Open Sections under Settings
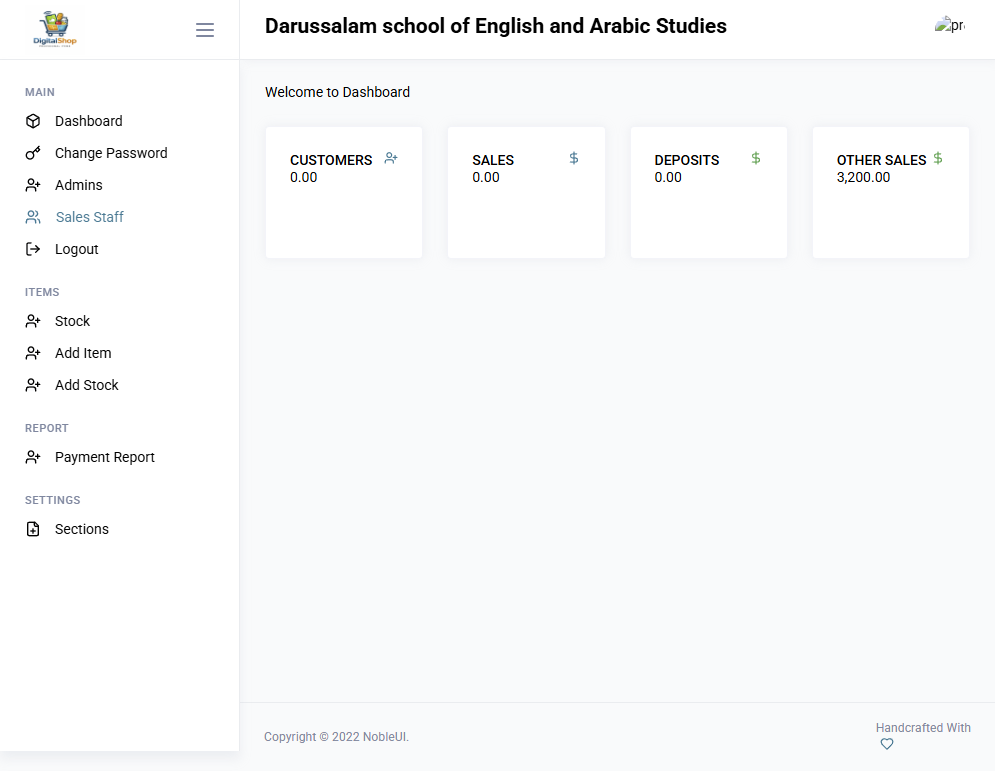 coord(82,529)
